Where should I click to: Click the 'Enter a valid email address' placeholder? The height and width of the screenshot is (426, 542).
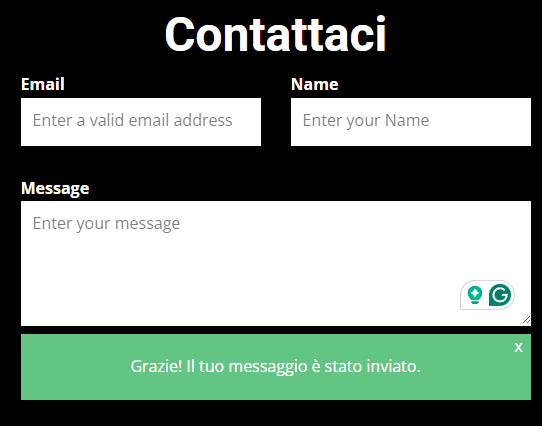[x=132, y=120]
